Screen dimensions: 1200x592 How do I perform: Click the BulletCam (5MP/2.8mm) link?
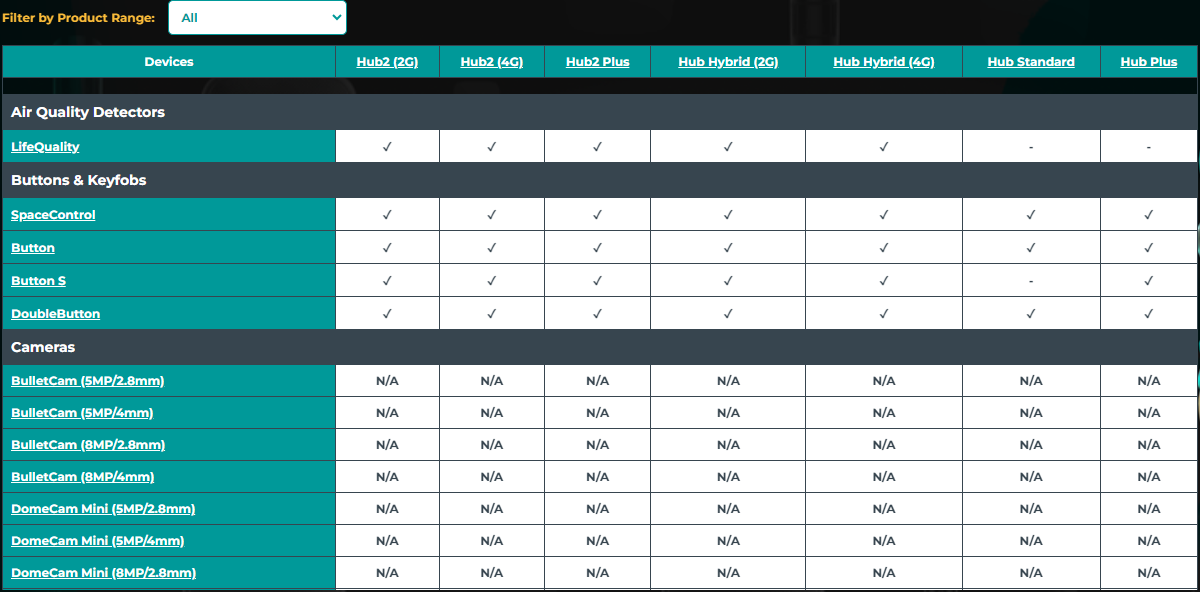click(87, 381)
